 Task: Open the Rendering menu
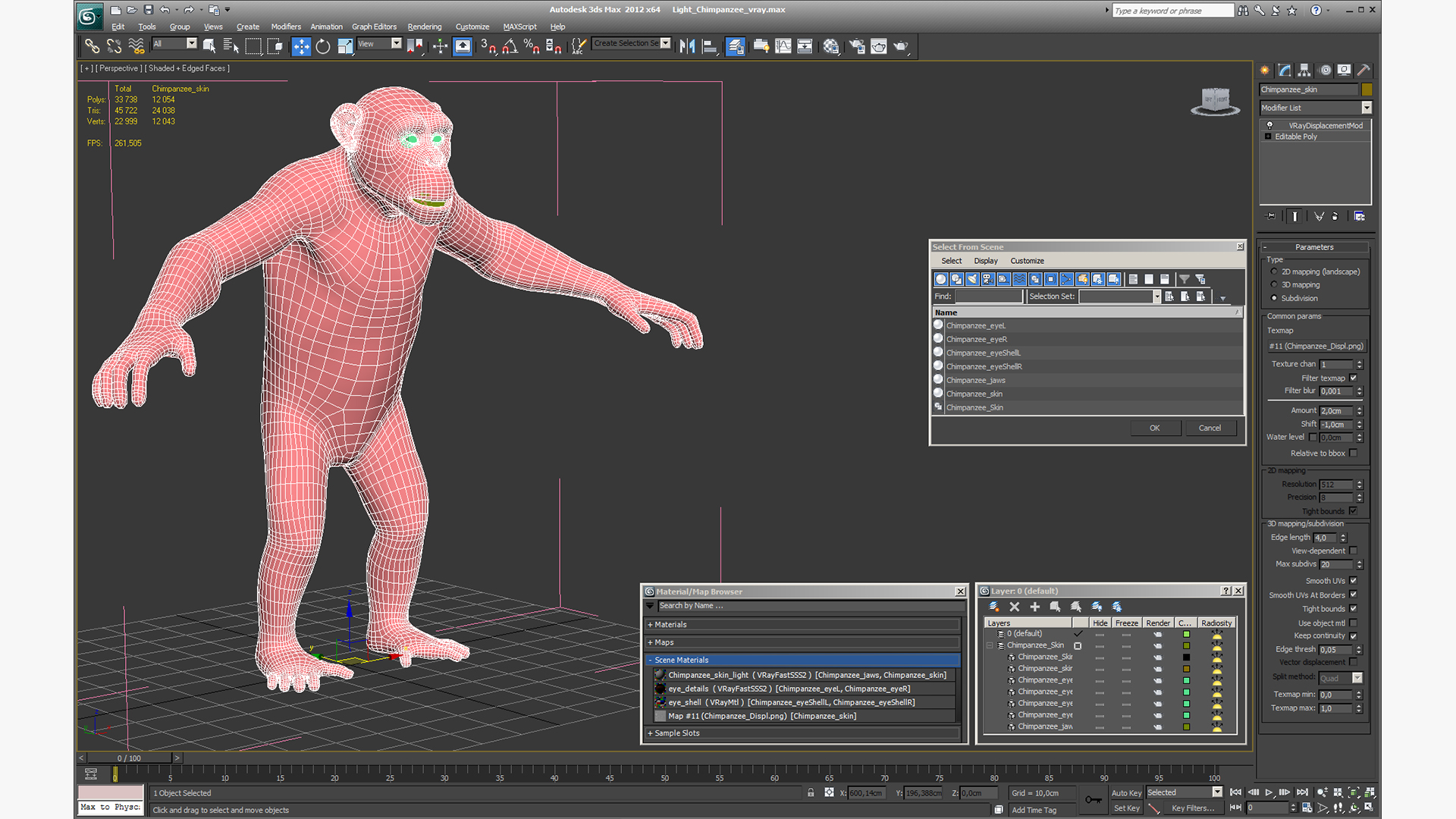(x=424, y=27)
